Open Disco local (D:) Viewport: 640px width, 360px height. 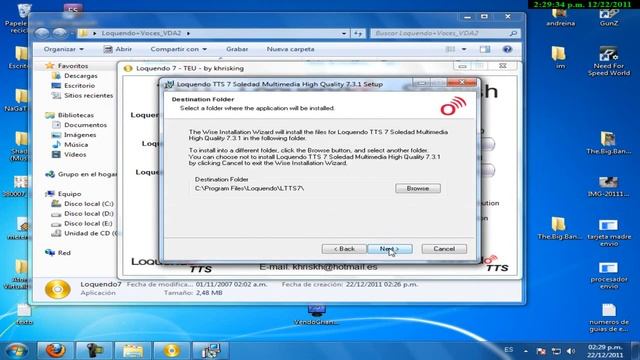tap(89, 213)
